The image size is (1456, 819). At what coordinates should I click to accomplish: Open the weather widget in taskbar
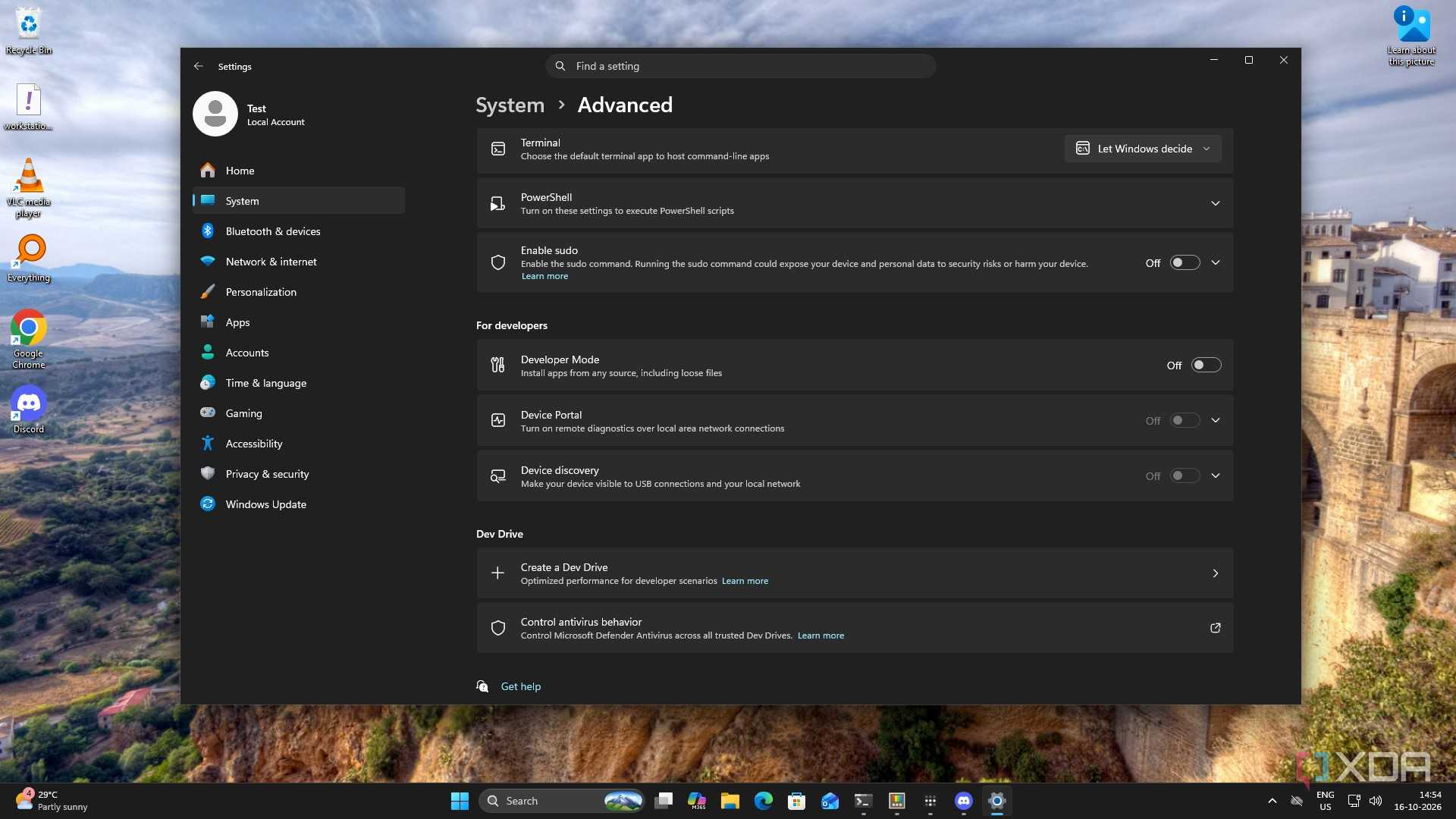tap(52, 801)
